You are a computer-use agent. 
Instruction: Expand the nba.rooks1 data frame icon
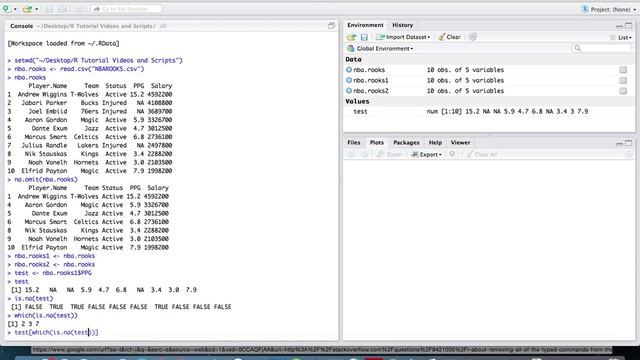(x=349, y=80)
